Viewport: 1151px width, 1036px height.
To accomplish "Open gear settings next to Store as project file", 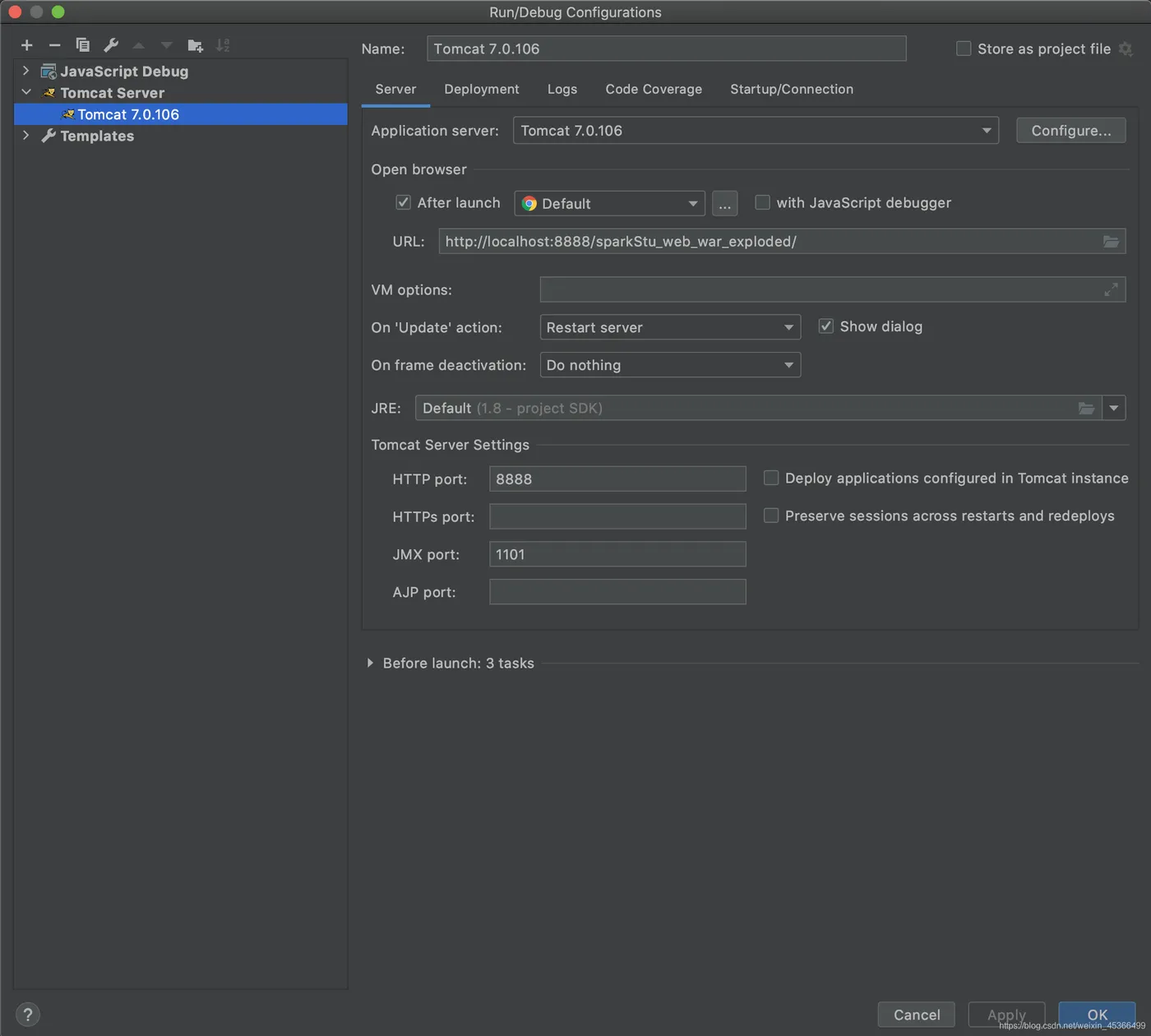I will [x=1126, y=49].
